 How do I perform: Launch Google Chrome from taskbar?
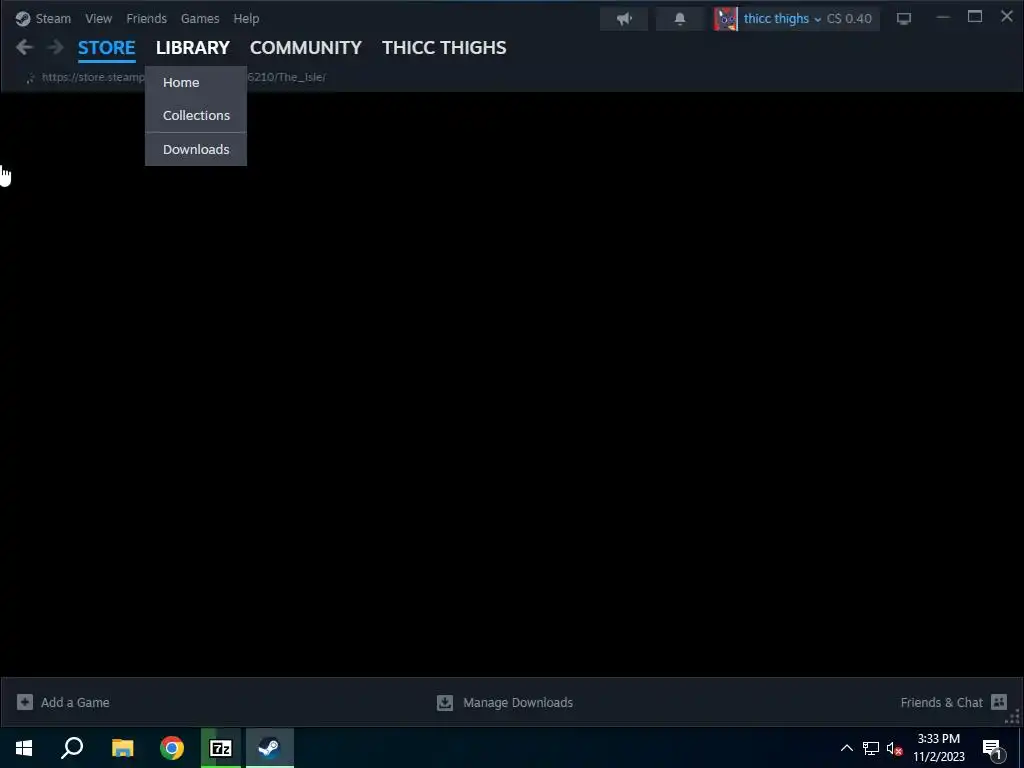tap(172, 748)
